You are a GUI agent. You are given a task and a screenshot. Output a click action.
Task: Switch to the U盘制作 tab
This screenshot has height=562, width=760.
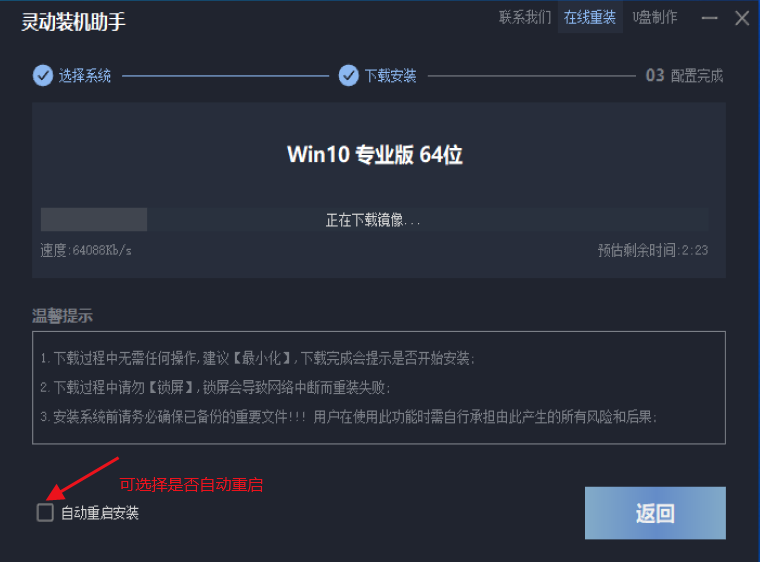tap(655, 17)
